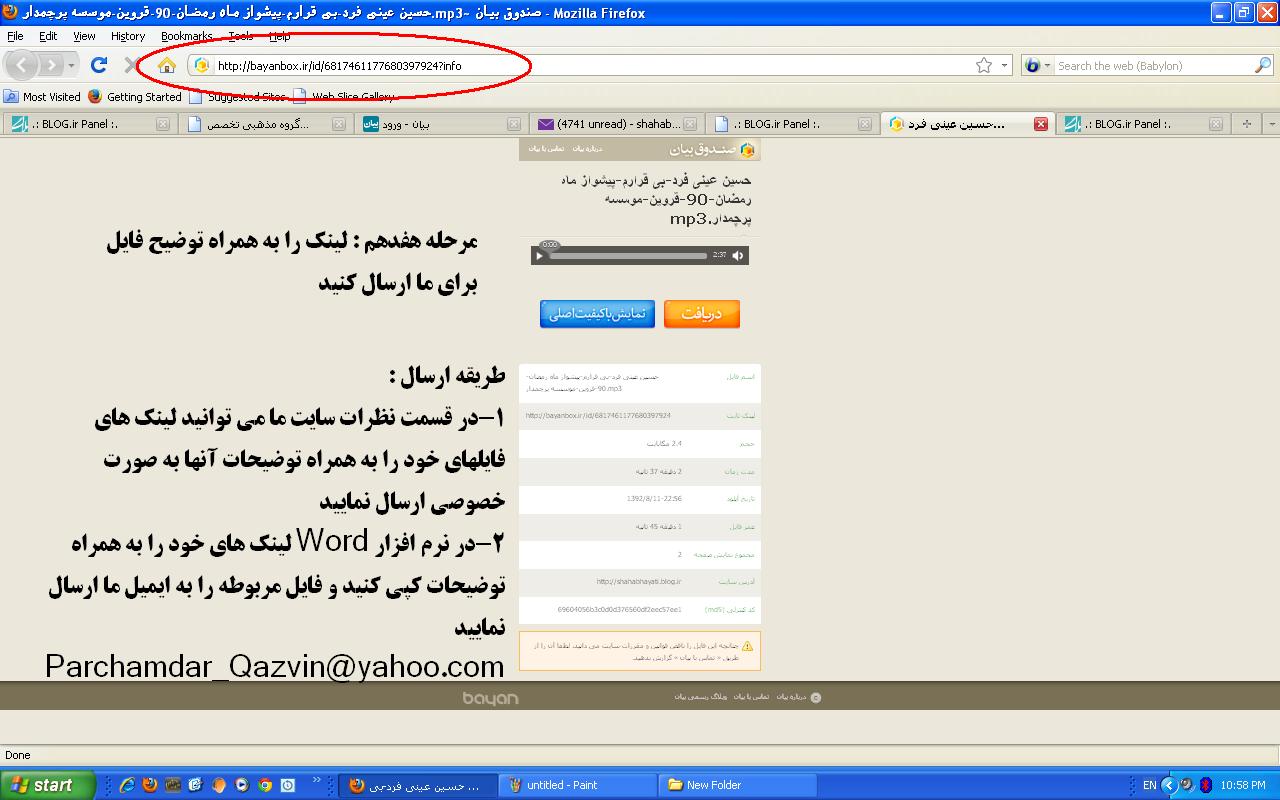Screen dimensions: 1280x800
Task: Switch to the (4741 unread) mail tab
Action: [x=618, y=124]
